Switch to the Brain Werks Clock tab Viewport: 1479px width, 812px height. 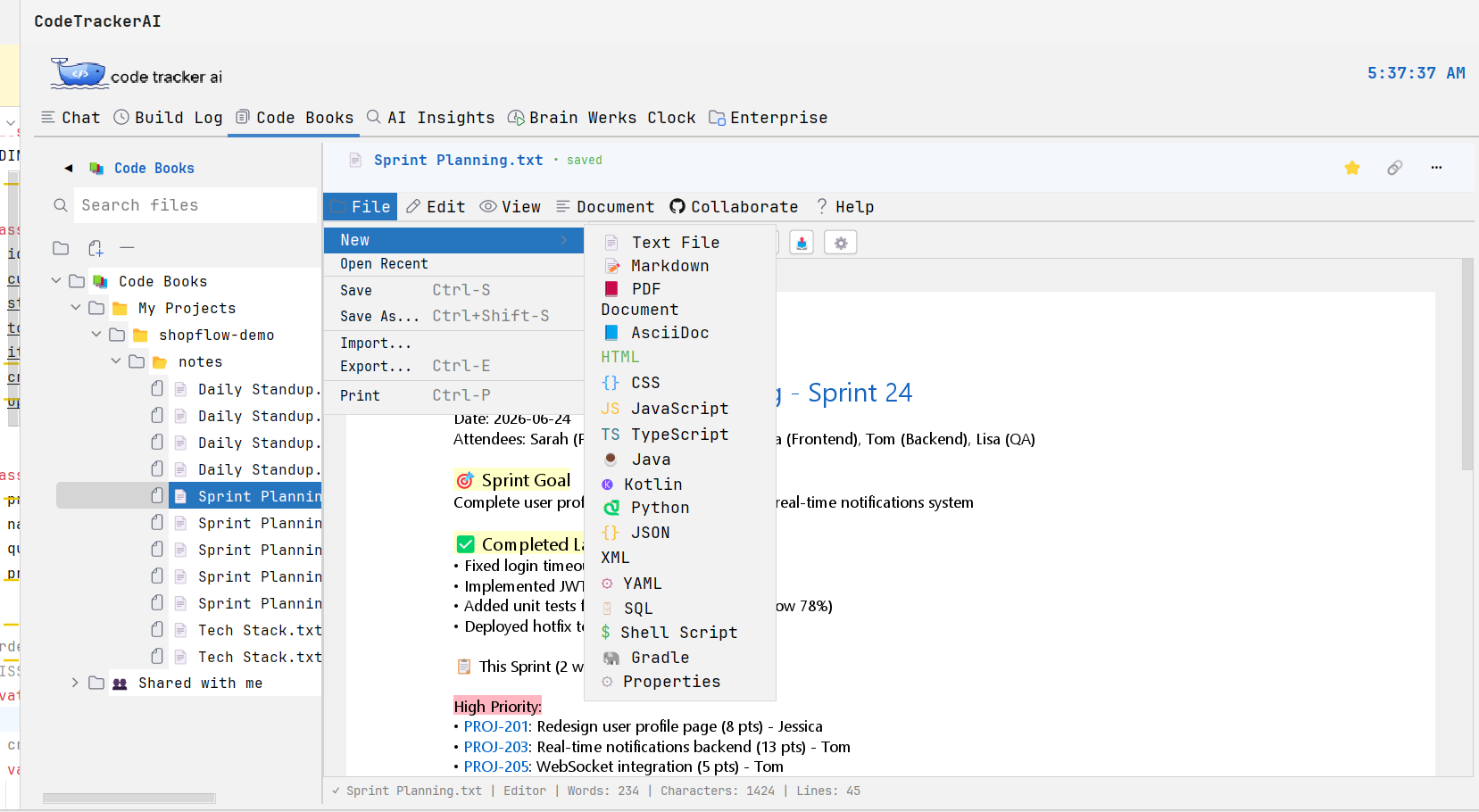[x=602, y=118]
